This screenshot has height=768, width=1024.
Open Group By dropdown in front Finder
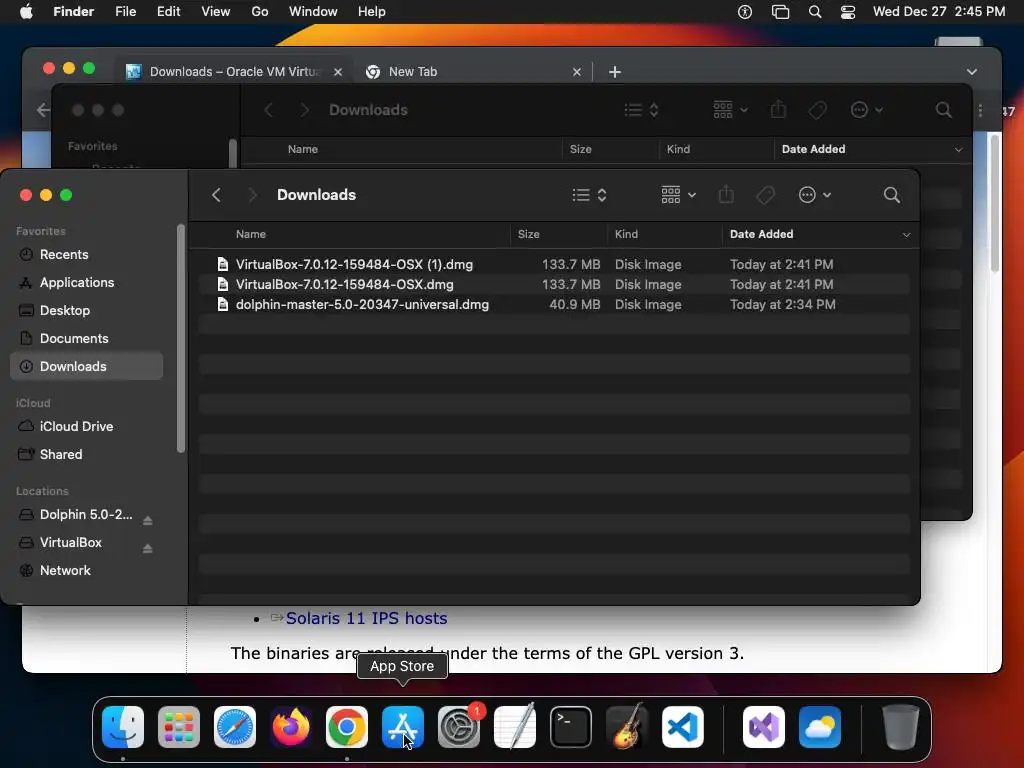coord(679,195)
